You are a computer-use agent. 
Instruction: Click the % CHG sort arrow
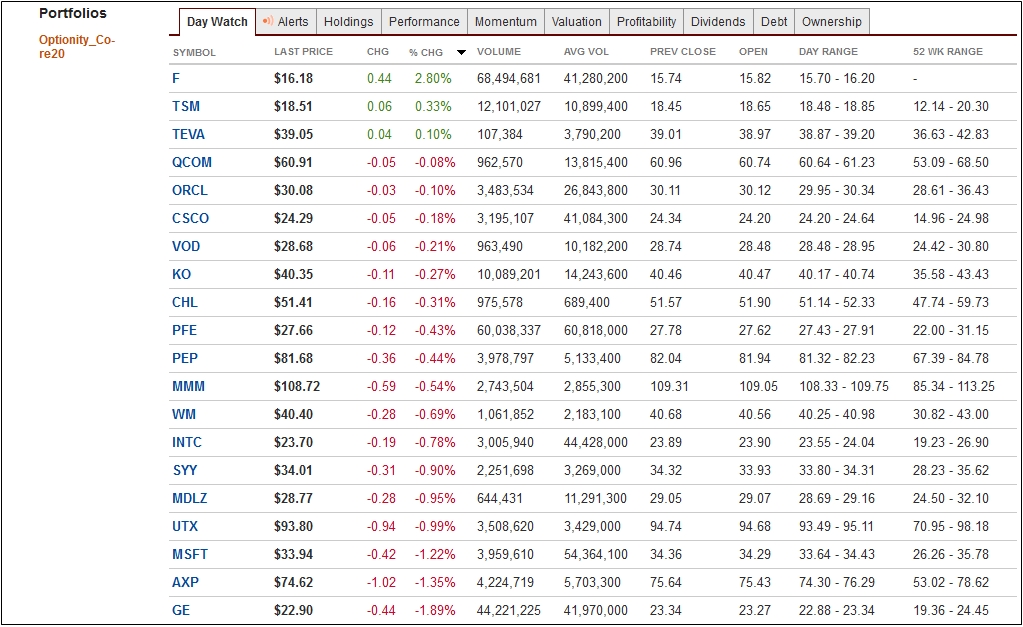pyautogui.click(x=461, y=52)
